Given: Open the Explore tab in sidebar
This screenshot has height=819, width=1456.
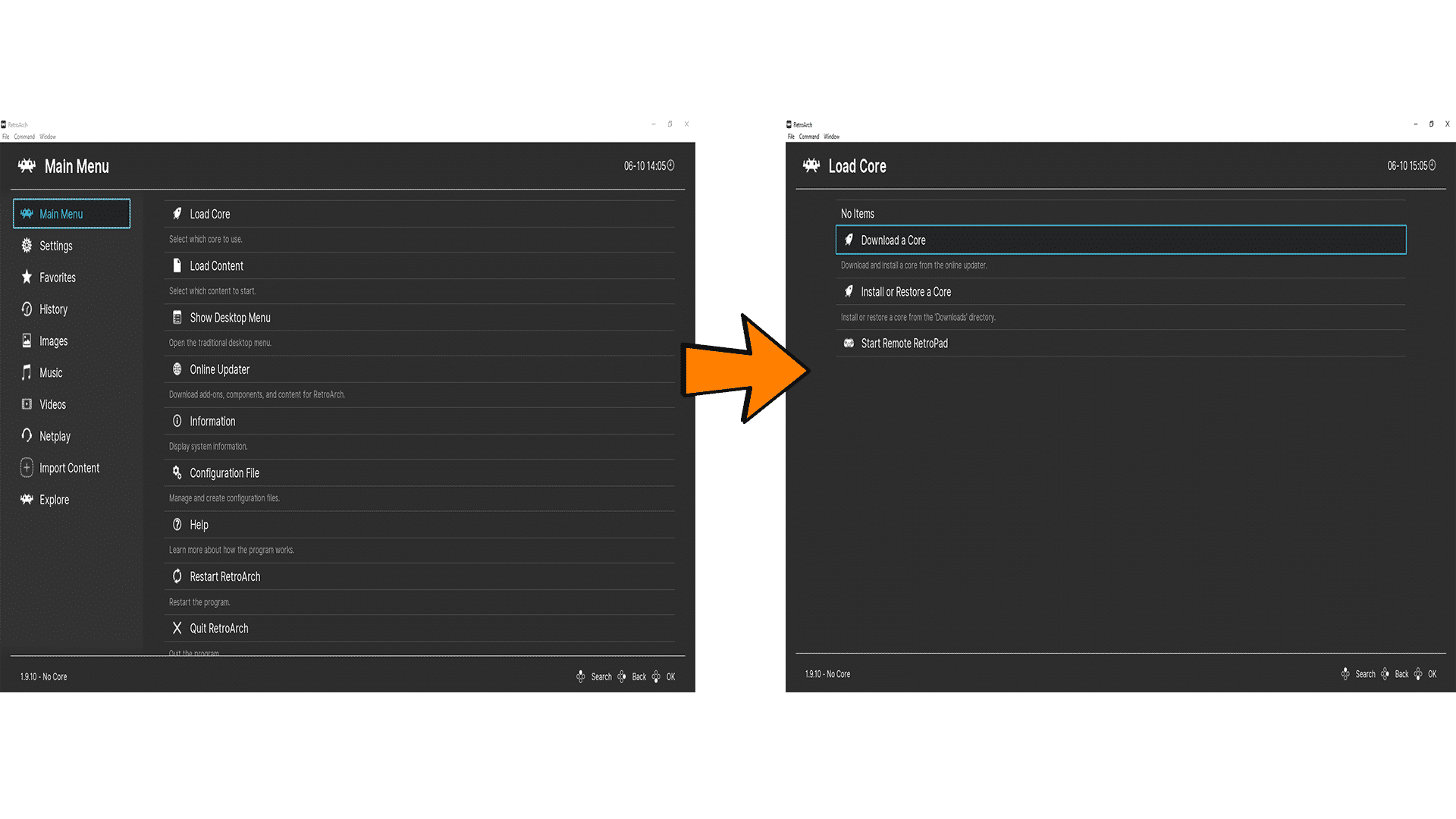Looking at the screenshot, I should pyautogui.click(x=54, y=500).
